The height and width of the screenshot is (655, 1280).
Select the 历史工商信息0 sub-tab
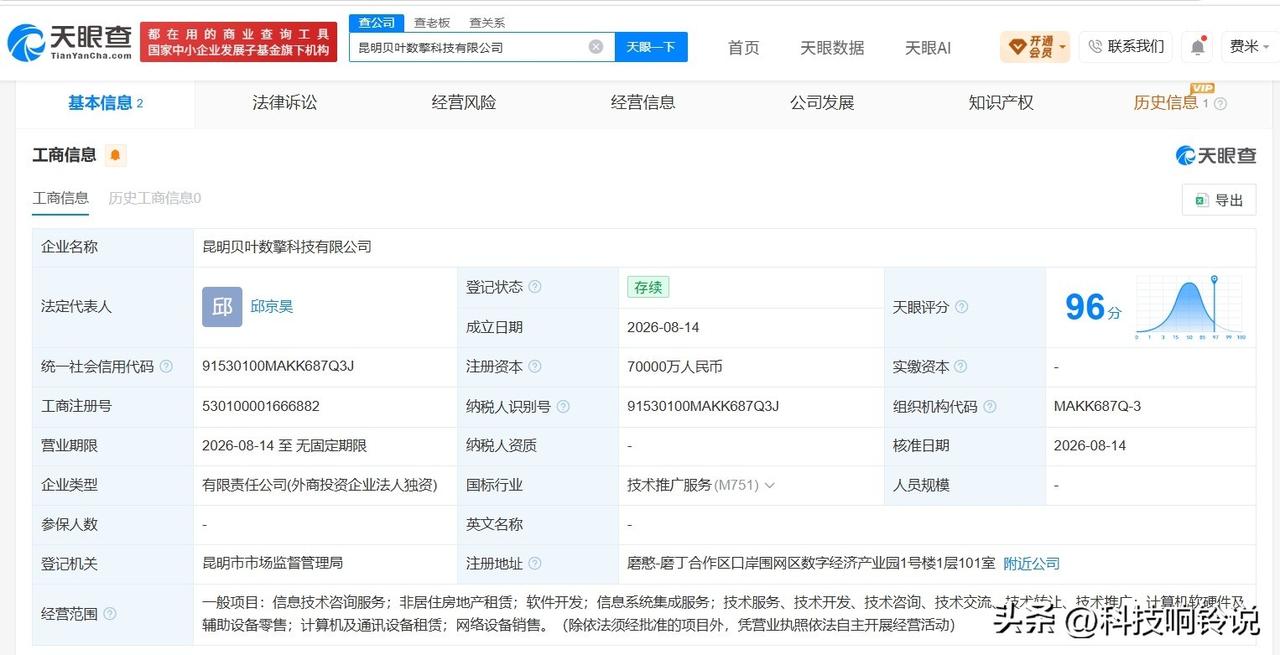(155, 198)
